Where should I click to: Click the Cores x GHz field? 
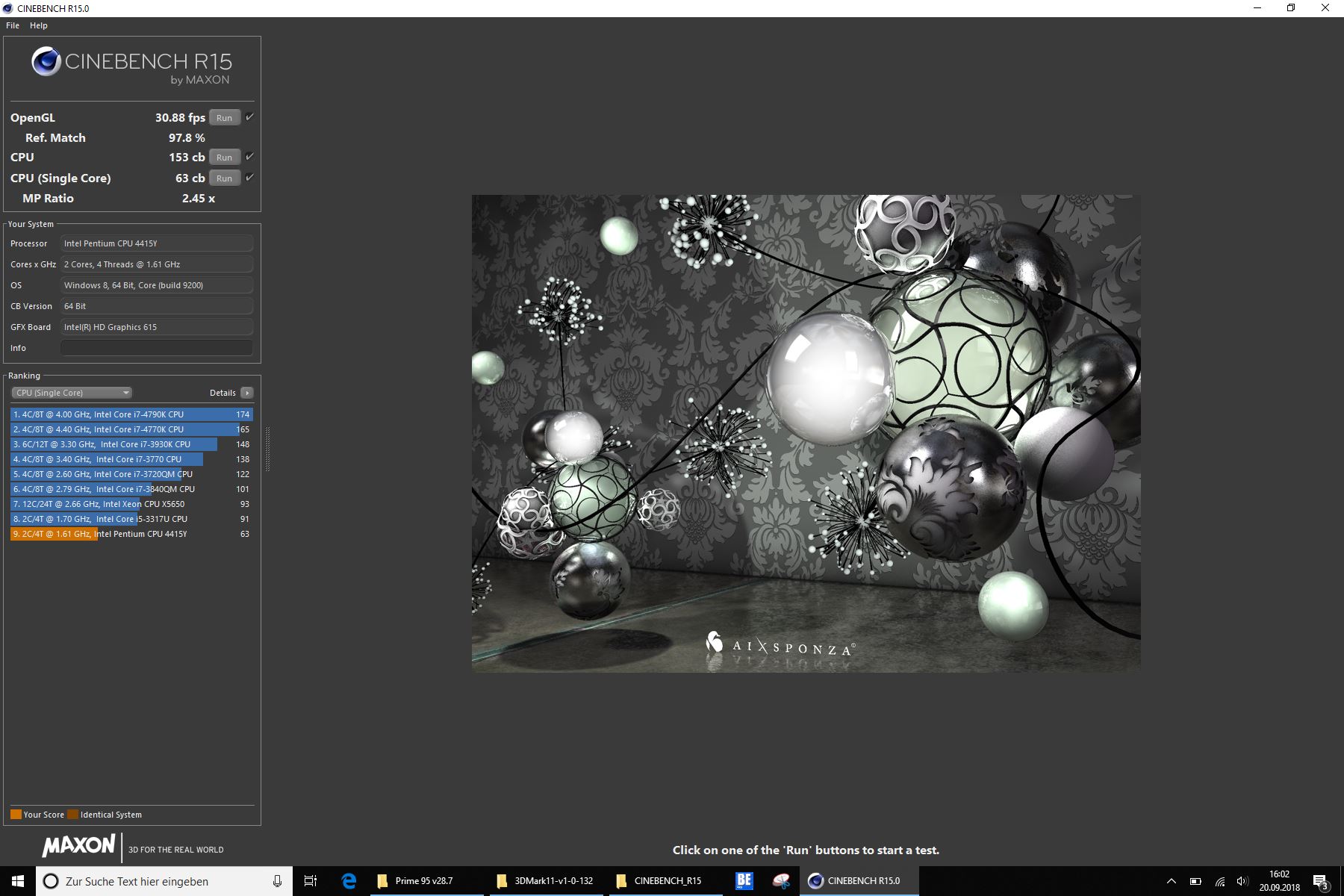pos(157,264)
